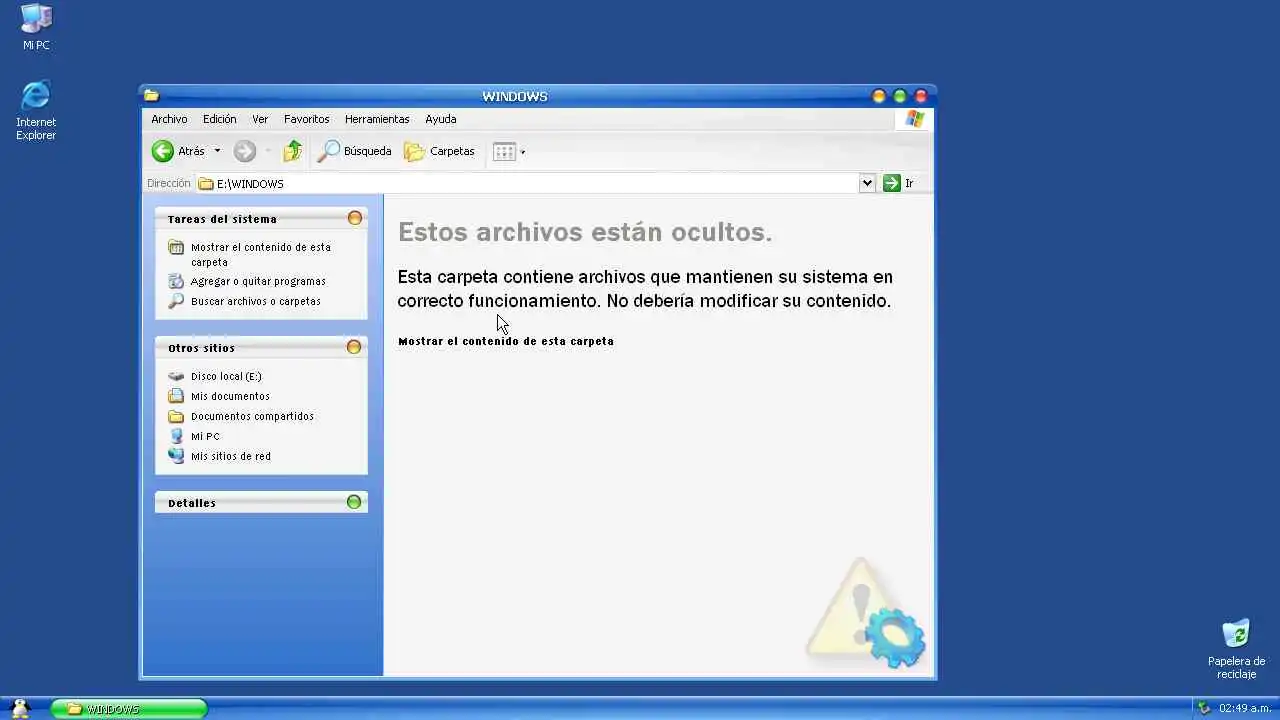Screen dimensions: 1280x720
Task: Click the E:\WINDOWS address field
Action: tap(528, 184)
